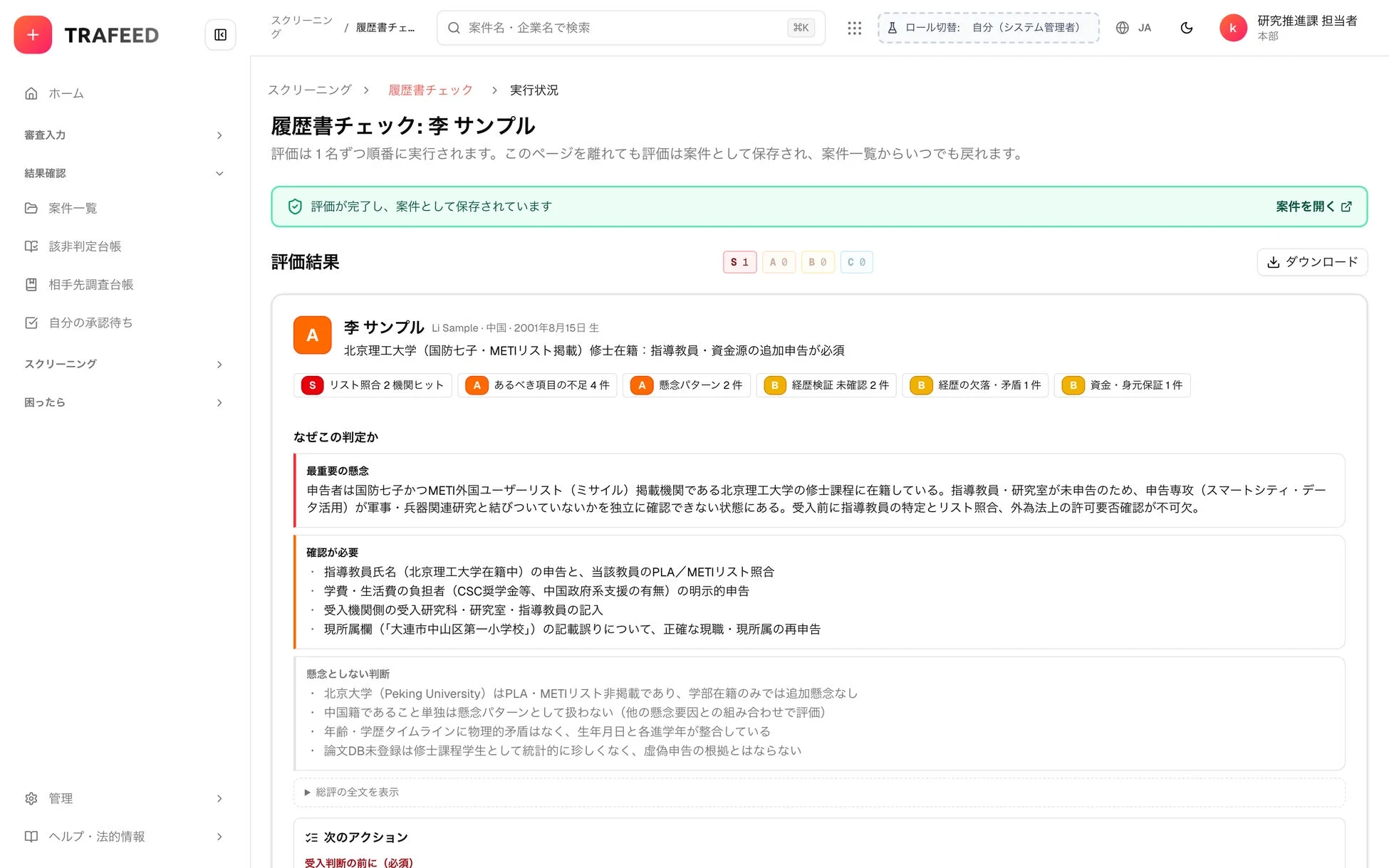Viewport: 1389px width, 868px height.
Task: Click the gear icon beside 管理
Action: coord(31,798)
